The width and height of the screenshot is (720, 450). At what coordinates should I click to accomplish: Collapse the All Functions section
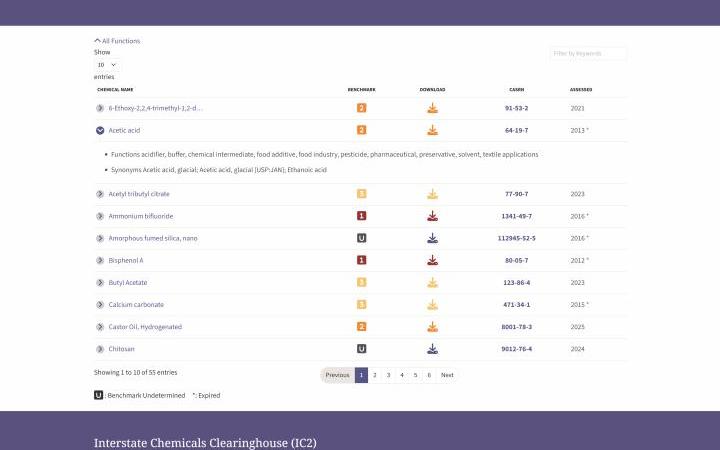point(117,41)
